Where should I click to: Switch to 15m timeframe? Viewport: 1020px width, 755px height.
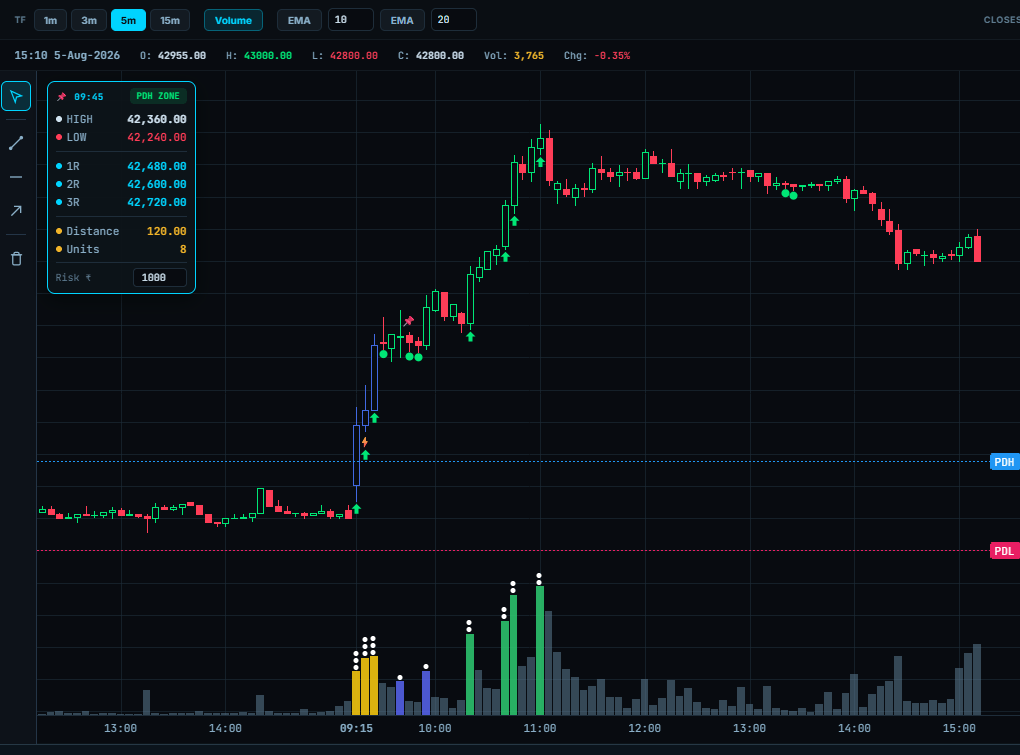tap(170, 20)
